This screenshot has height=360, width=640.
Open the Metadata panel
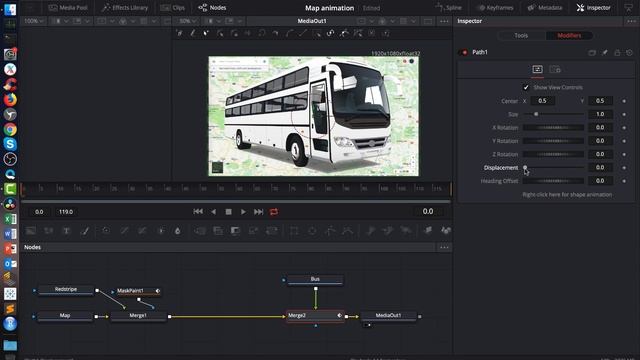click(545, 8)
